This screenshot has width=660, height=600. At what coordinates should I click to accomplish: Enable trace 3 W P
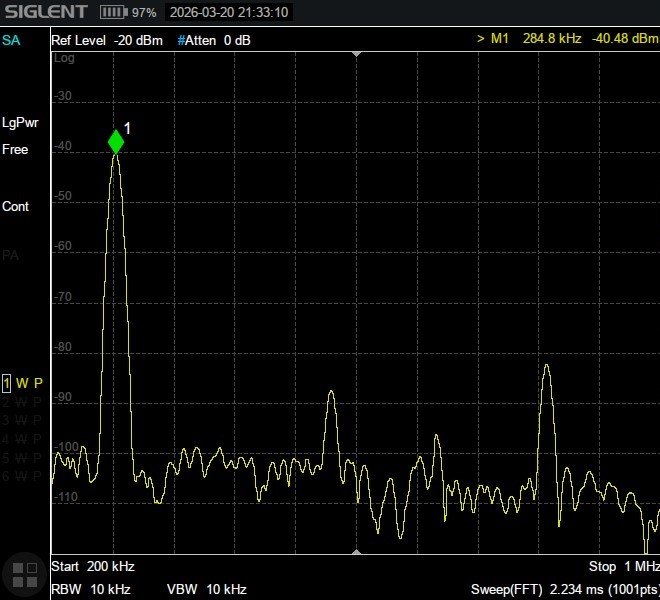coord(22,420)
